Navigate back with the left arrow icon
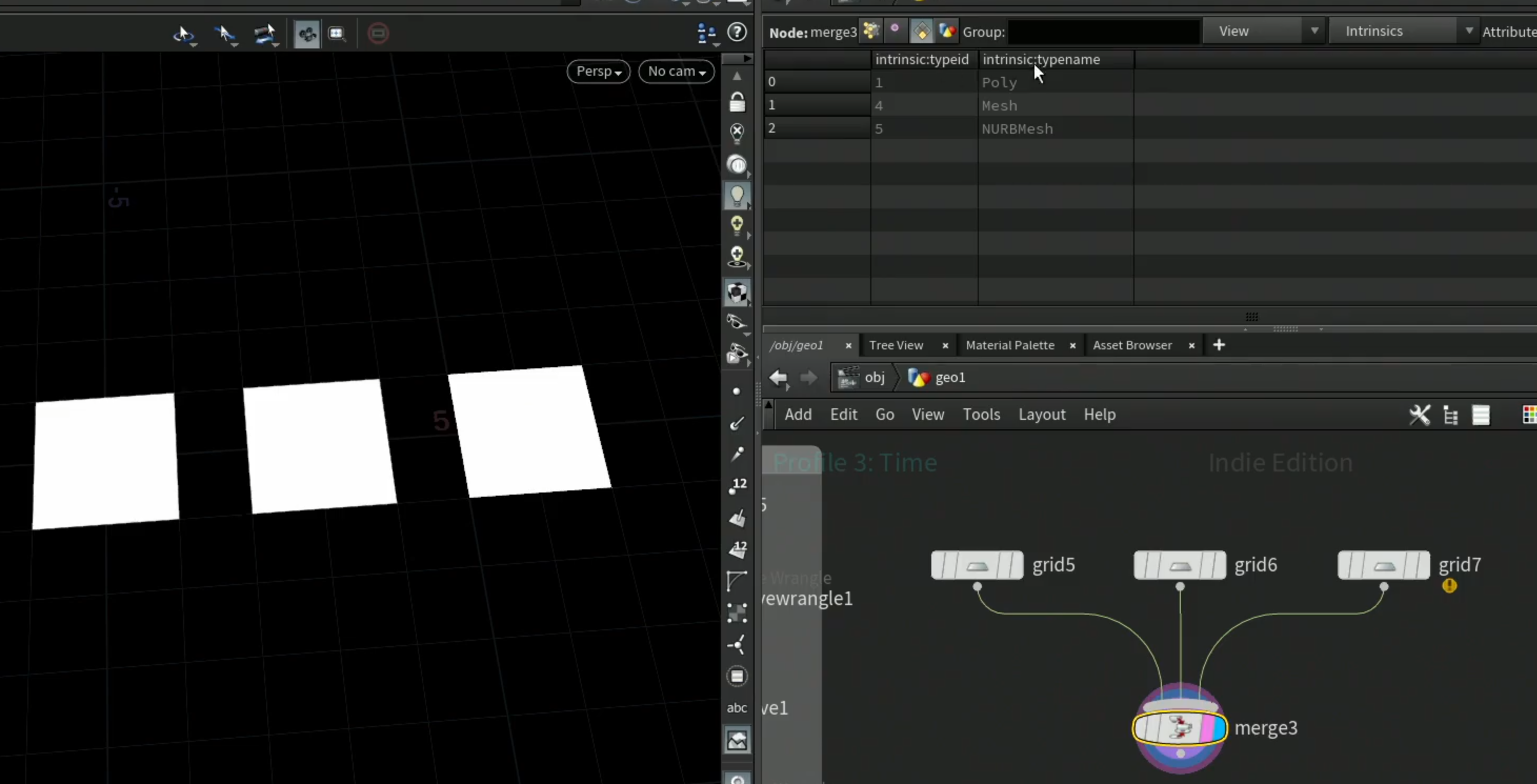Screen dimensions: 1537x784 [778, 378]
